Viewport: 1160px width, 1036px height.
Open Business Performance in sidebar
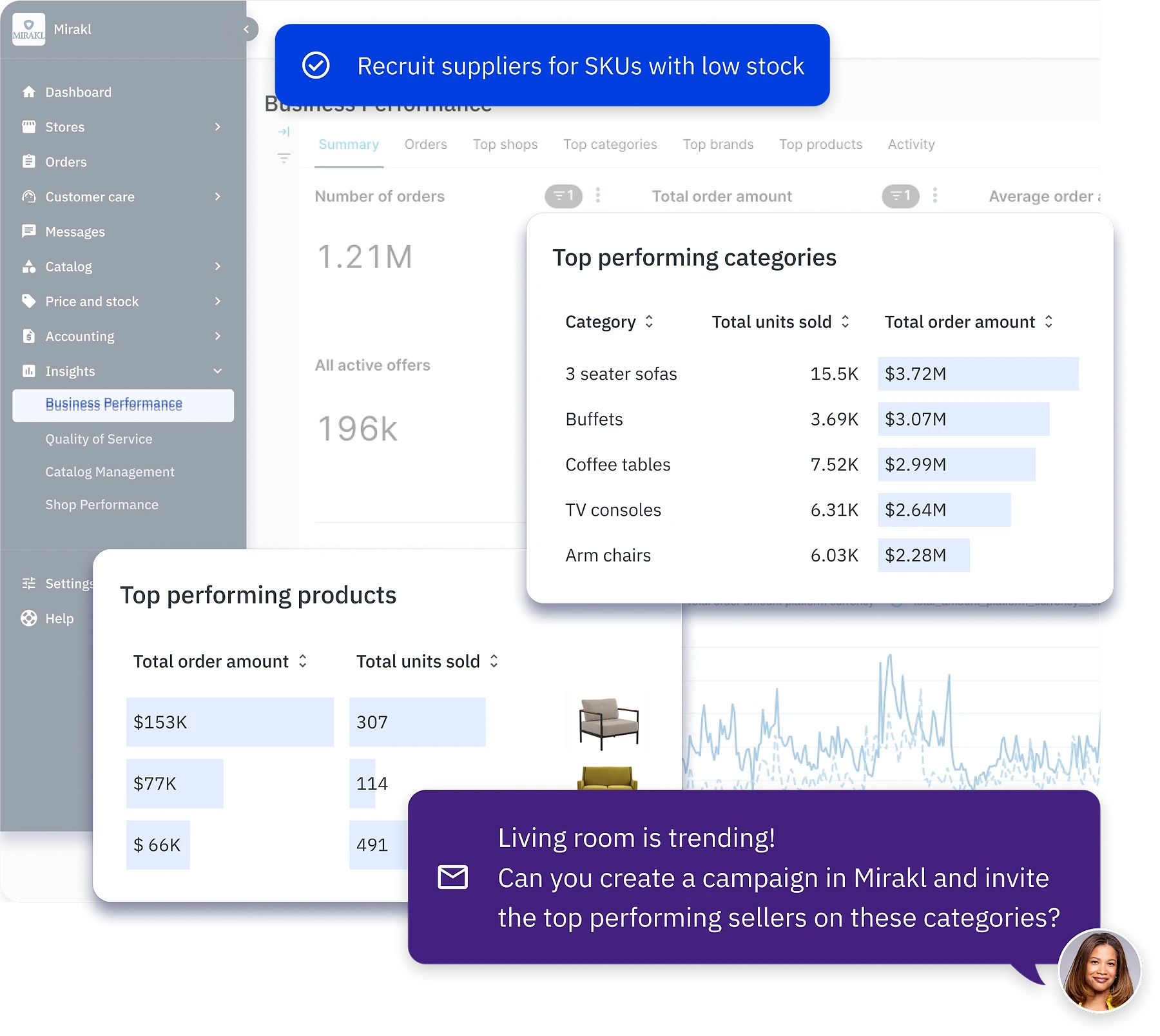[x=123, y=406]
